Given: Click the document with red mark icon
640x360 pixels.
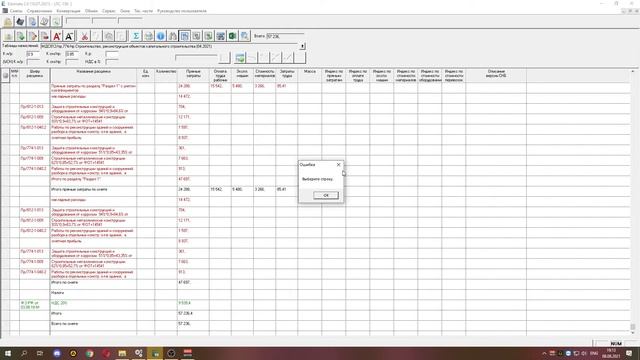Looking at the screenshot, I should 45,36.
